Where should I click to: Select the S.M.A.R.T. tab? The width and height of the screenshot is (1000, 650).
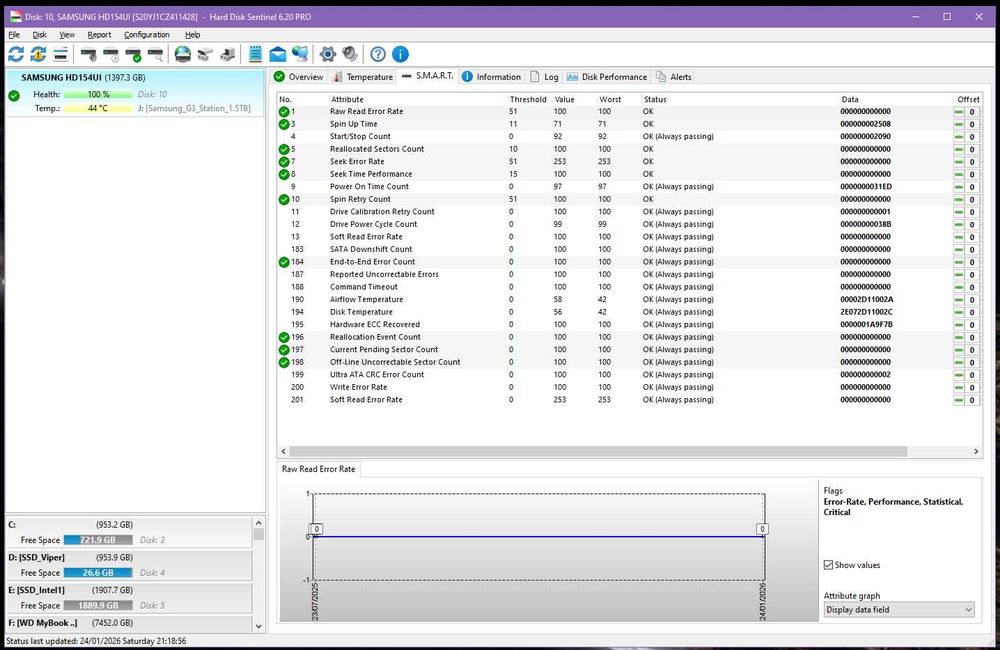click(427, 76)
